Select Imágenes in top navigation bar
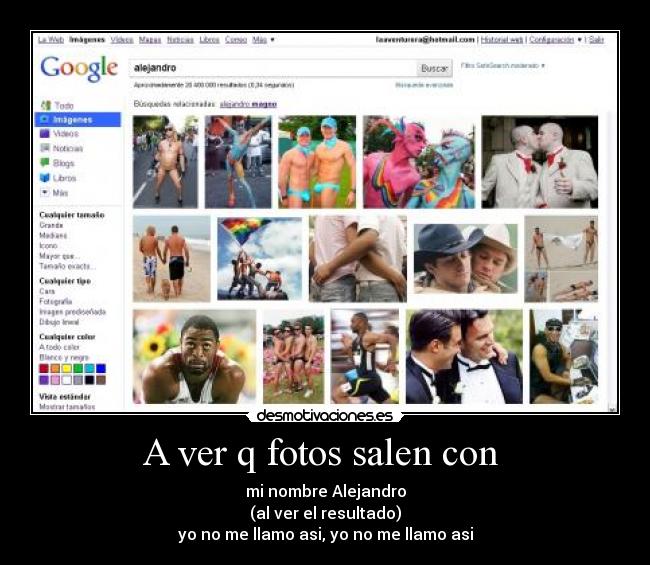 87,40
